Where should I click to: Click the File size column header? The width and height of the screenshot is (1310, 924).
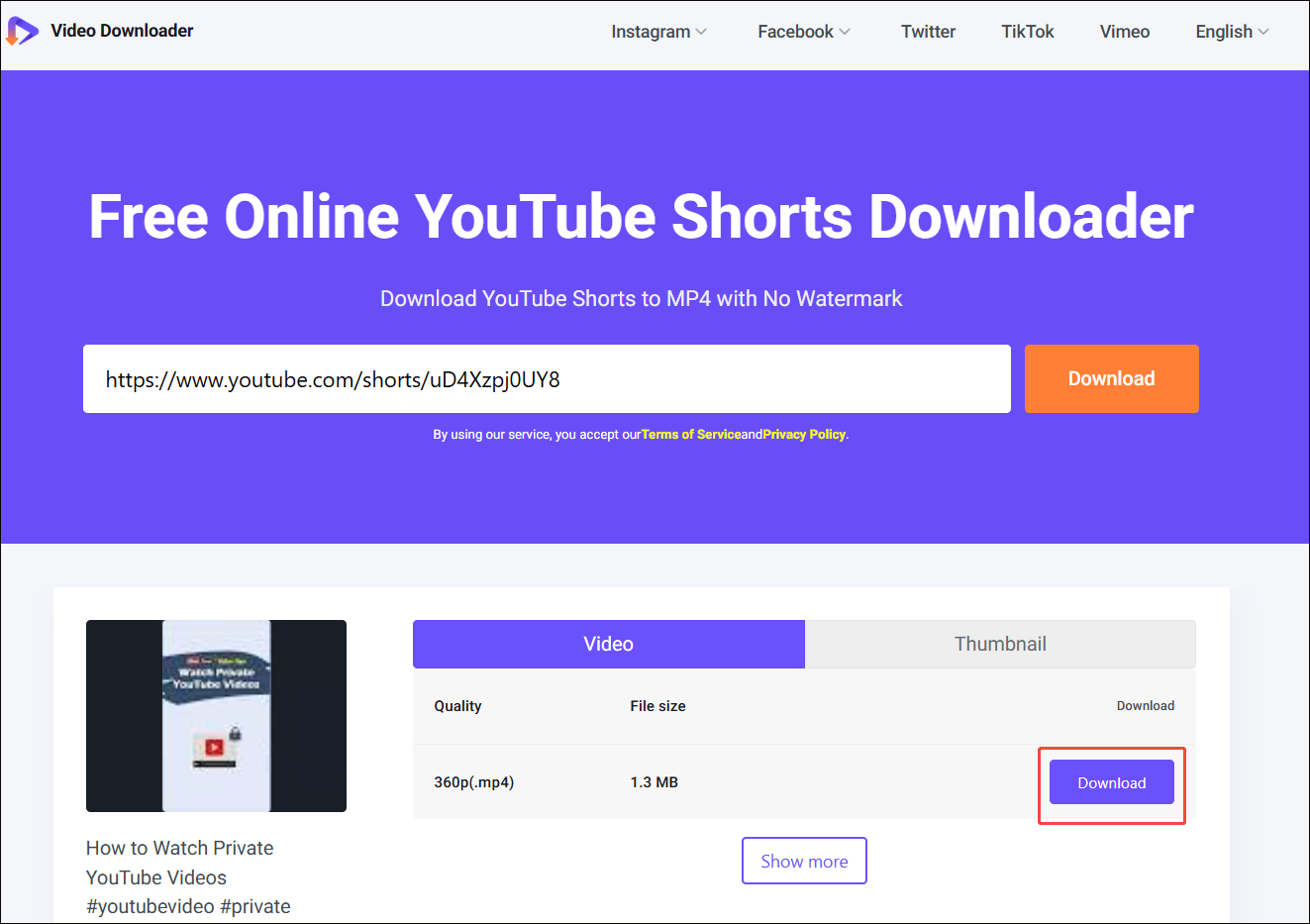657,706
